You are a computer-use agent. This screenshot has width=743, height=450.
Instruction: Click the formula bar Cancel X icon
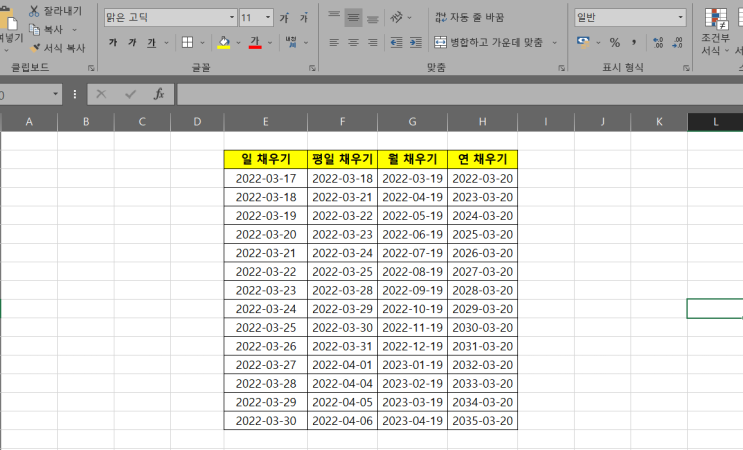(x=101, y=94)
